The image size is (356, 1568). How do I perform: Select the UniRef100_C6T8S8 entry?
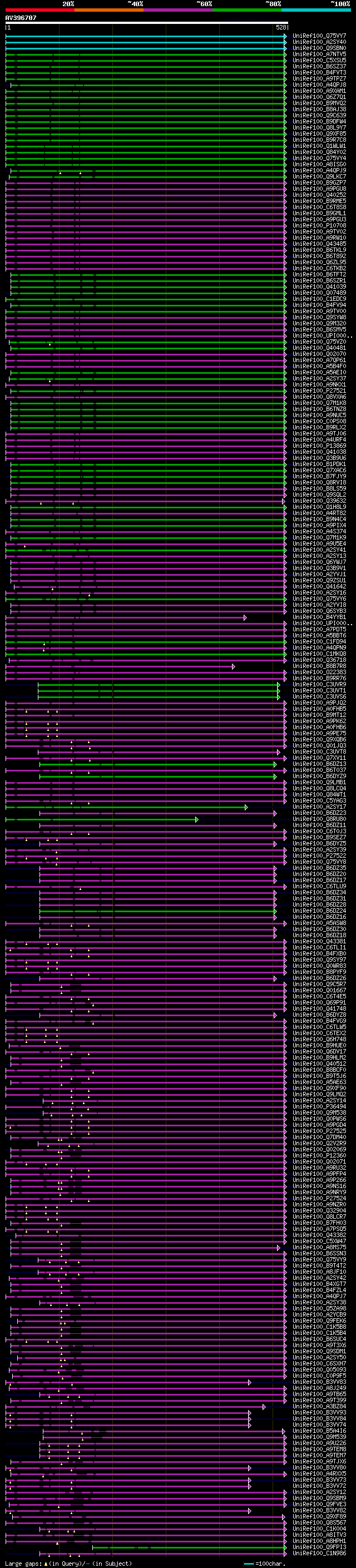tap(319, 207)
